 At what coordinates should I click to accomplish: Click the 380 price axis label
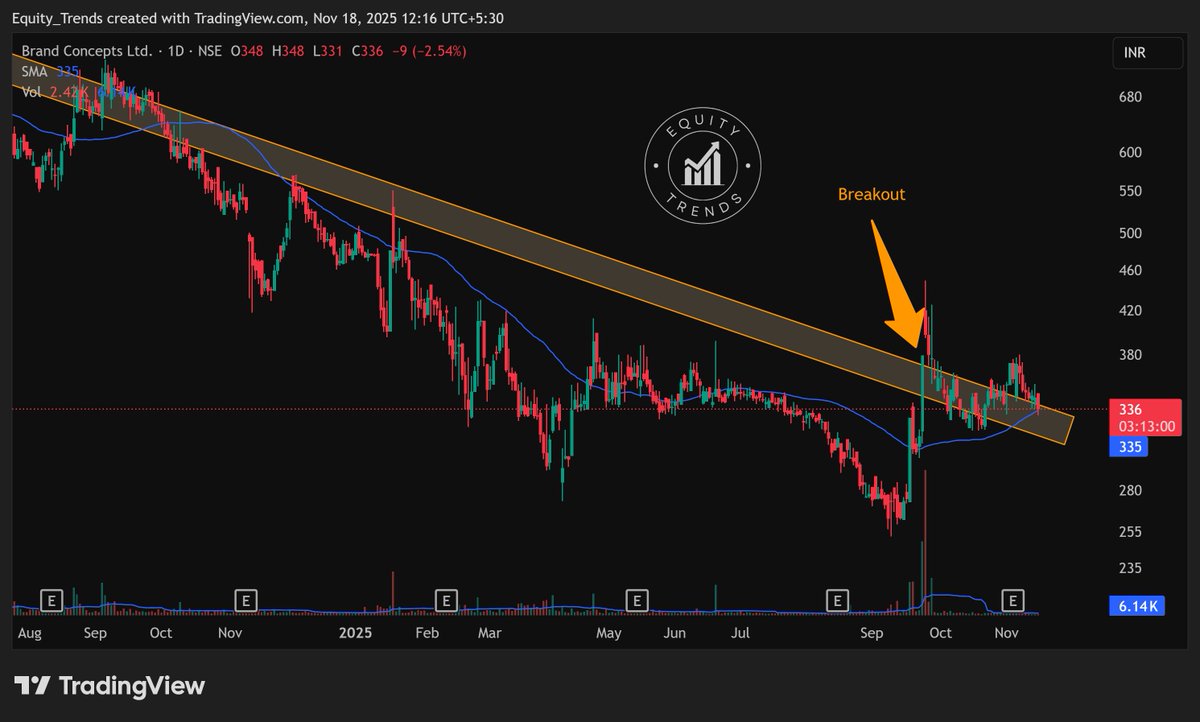1130,354
